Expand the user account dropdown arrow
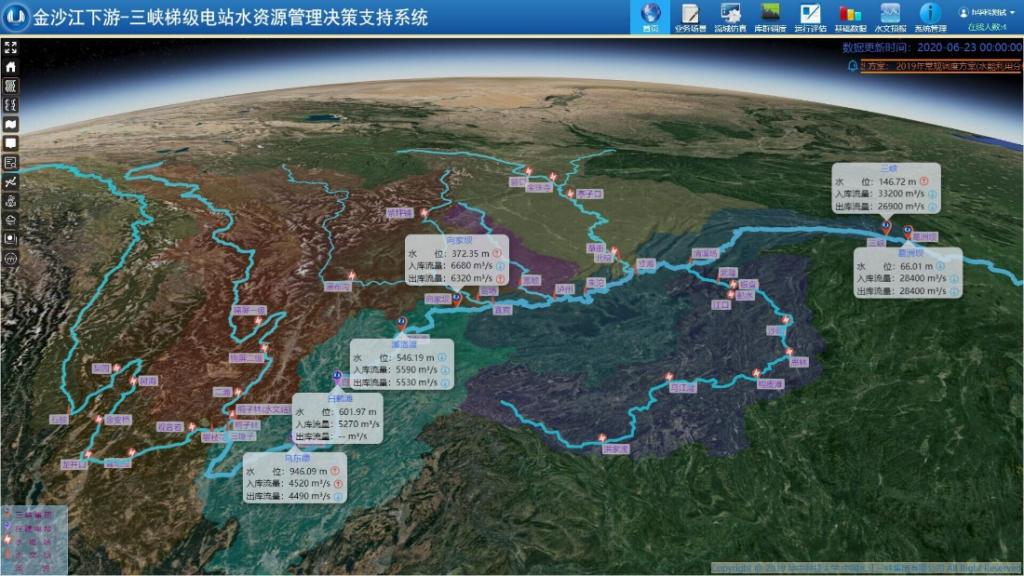The height and width of the screenshot is (576, 1024). [x=1014, y=12]
